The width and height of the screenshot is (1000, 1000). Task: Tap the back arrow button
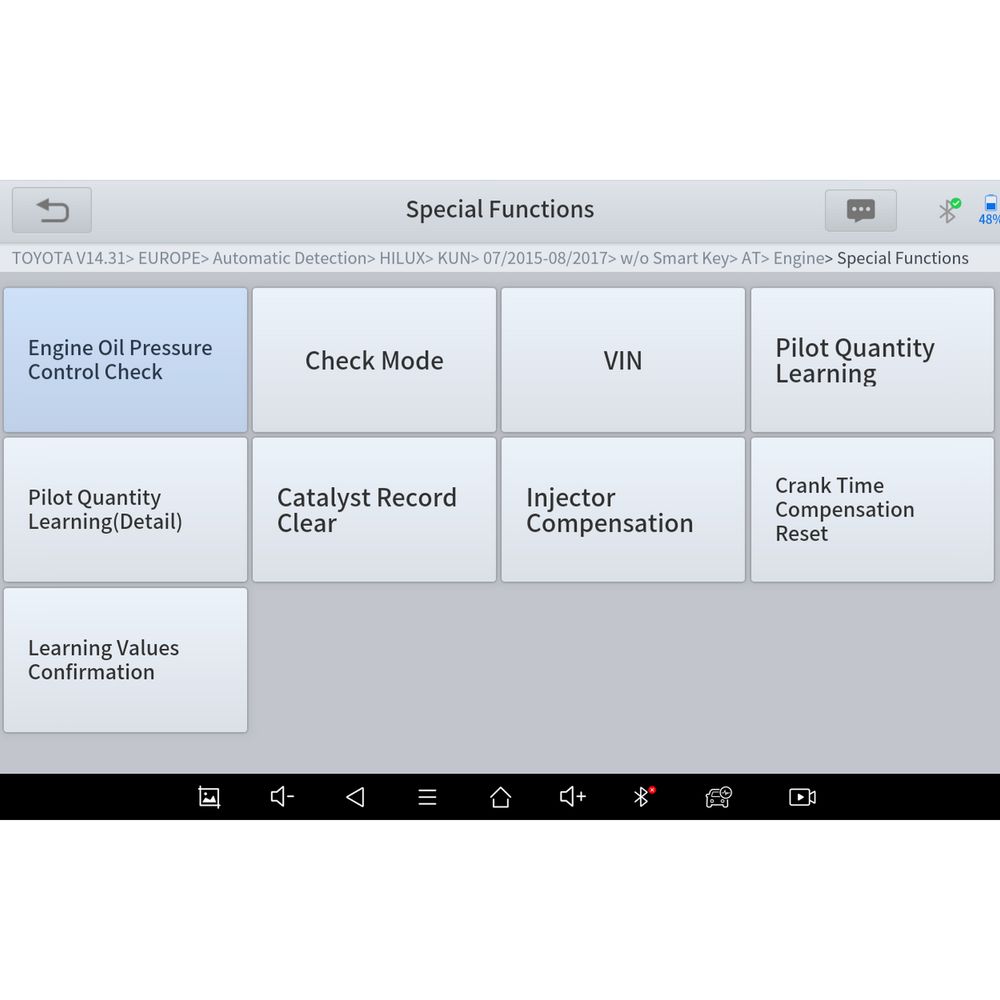[x=52, y=210]
